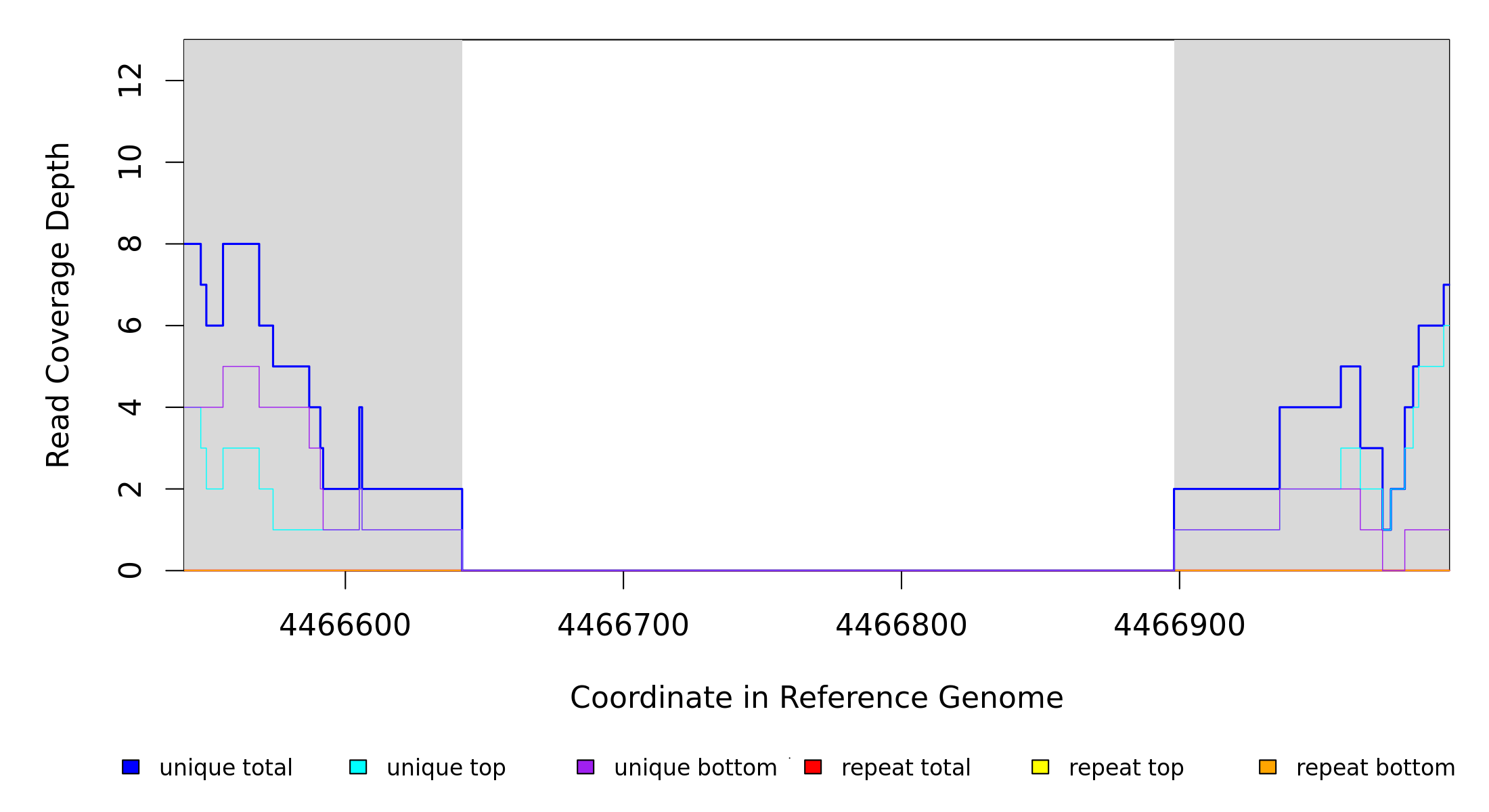
Task: Click the y-axis tick label 12
Action: coord(130,81)
